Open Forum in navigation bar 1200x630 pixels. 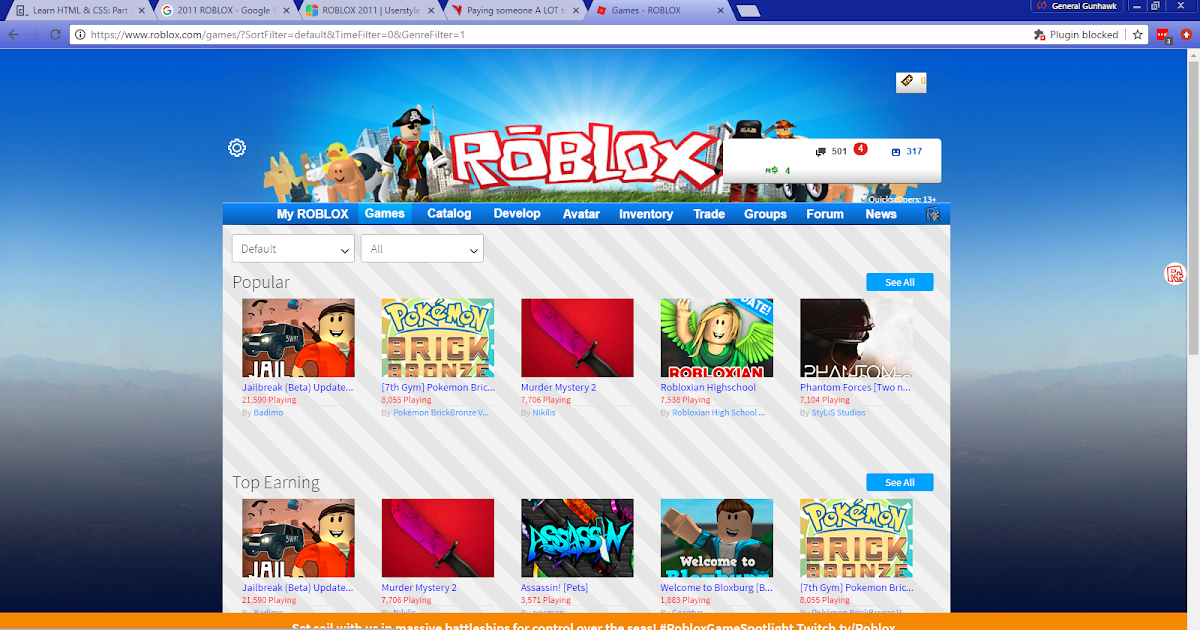pos(825,214)
